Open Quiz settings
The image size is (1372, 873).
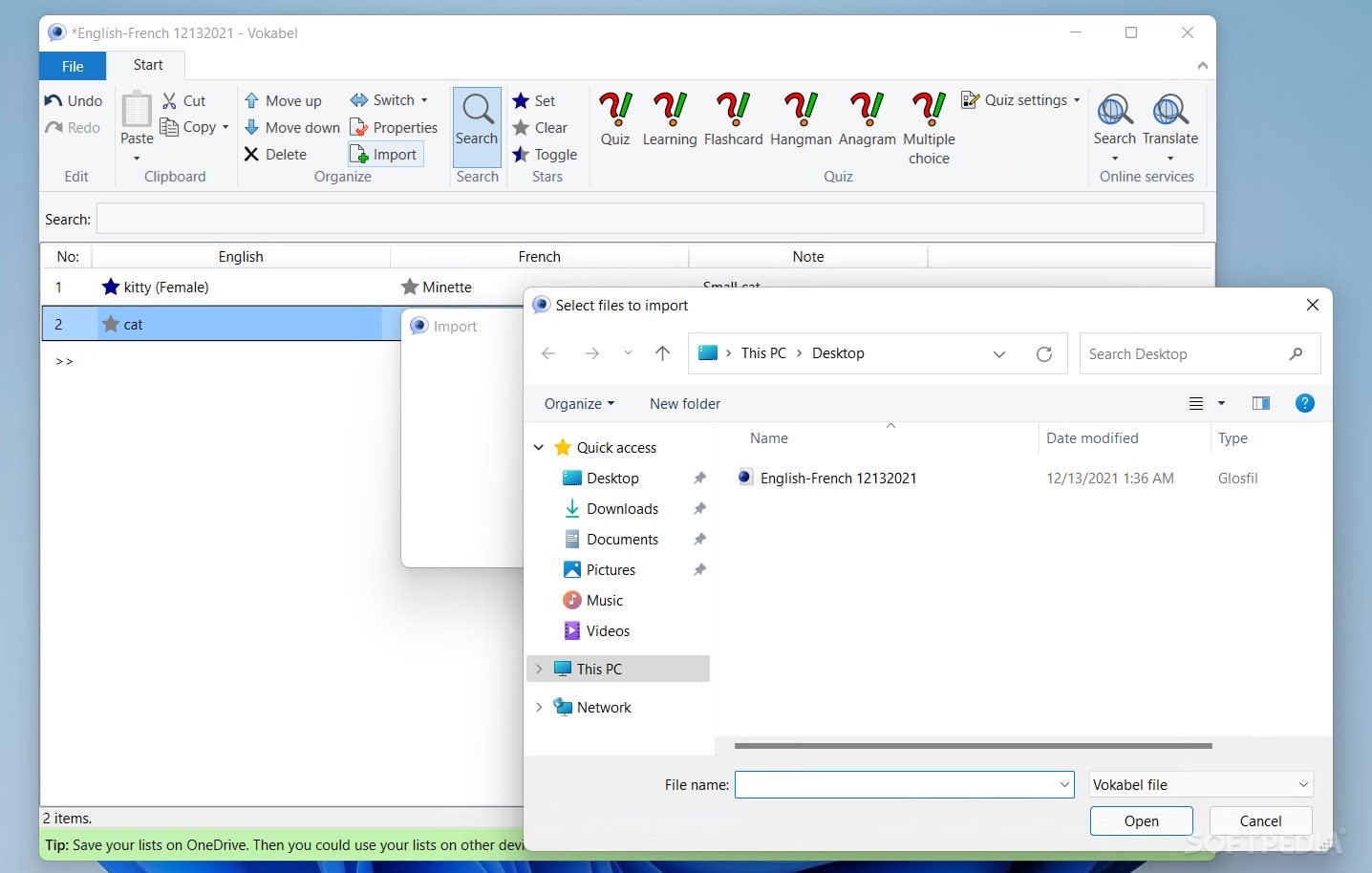coord(1015,99)
